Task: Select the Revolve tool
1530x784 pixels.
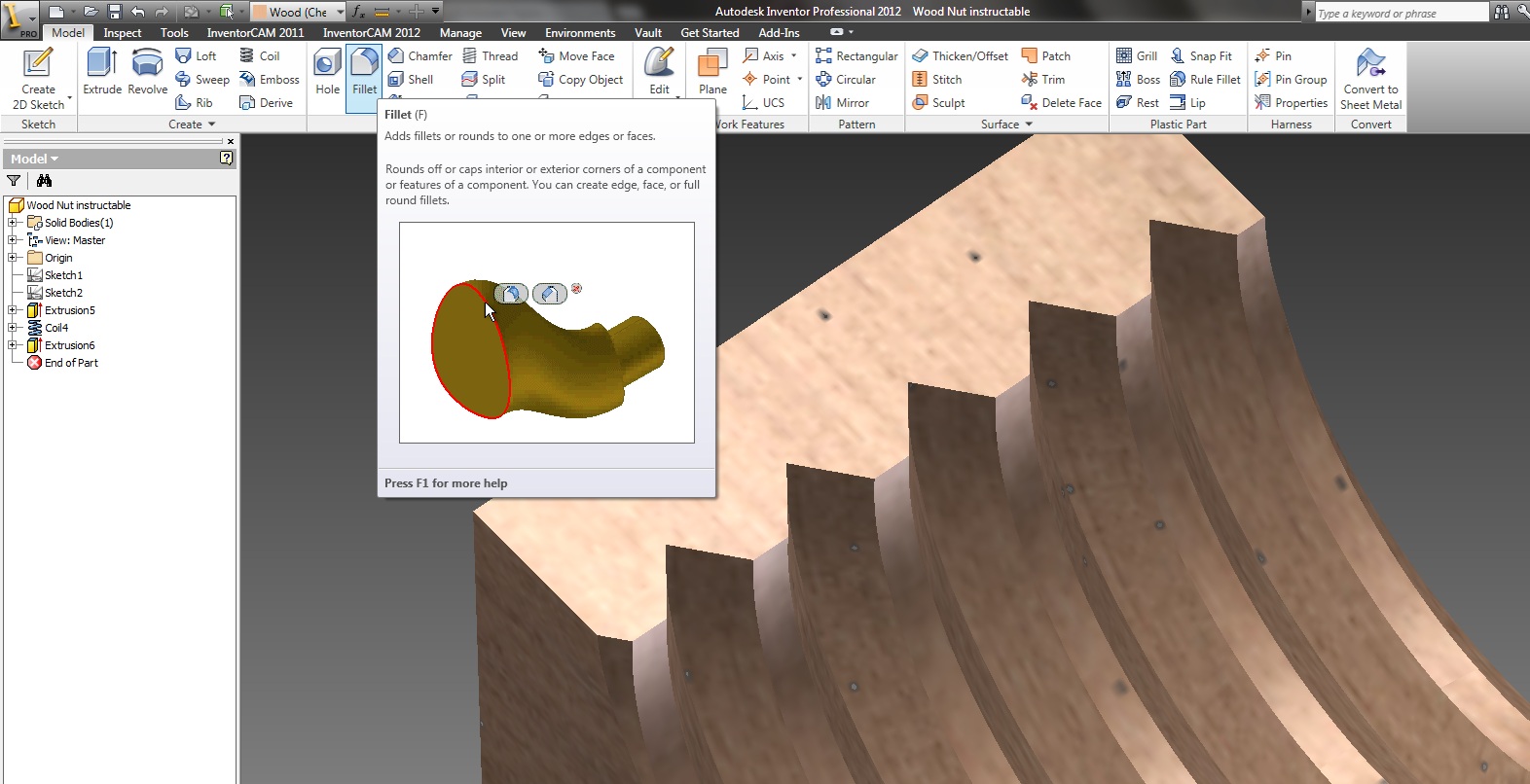Action: [x=147, y=72]
